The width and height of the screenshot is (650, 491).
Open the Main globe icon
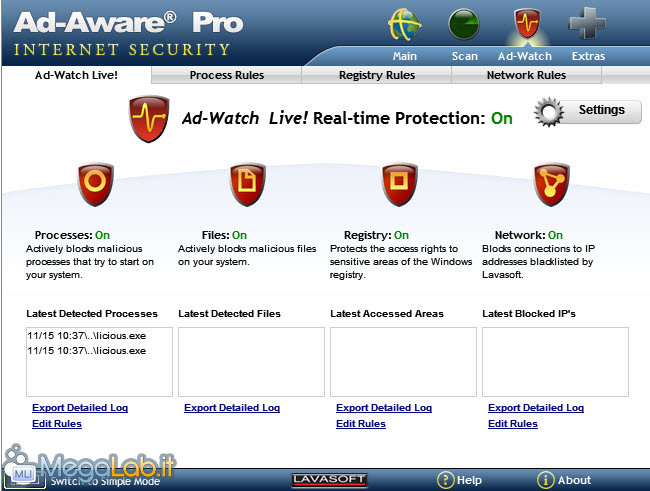[405, 25]
